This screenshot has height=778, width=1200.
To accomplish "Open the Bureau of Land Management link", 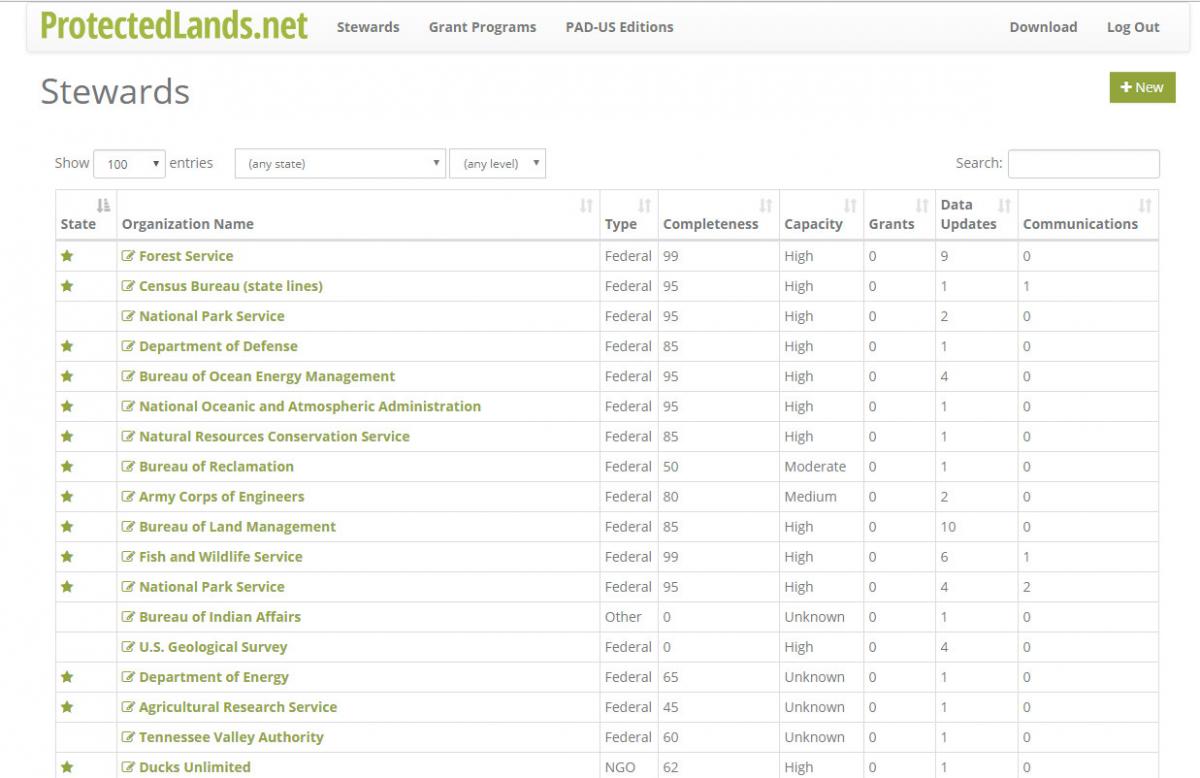I will click(238, 526).
